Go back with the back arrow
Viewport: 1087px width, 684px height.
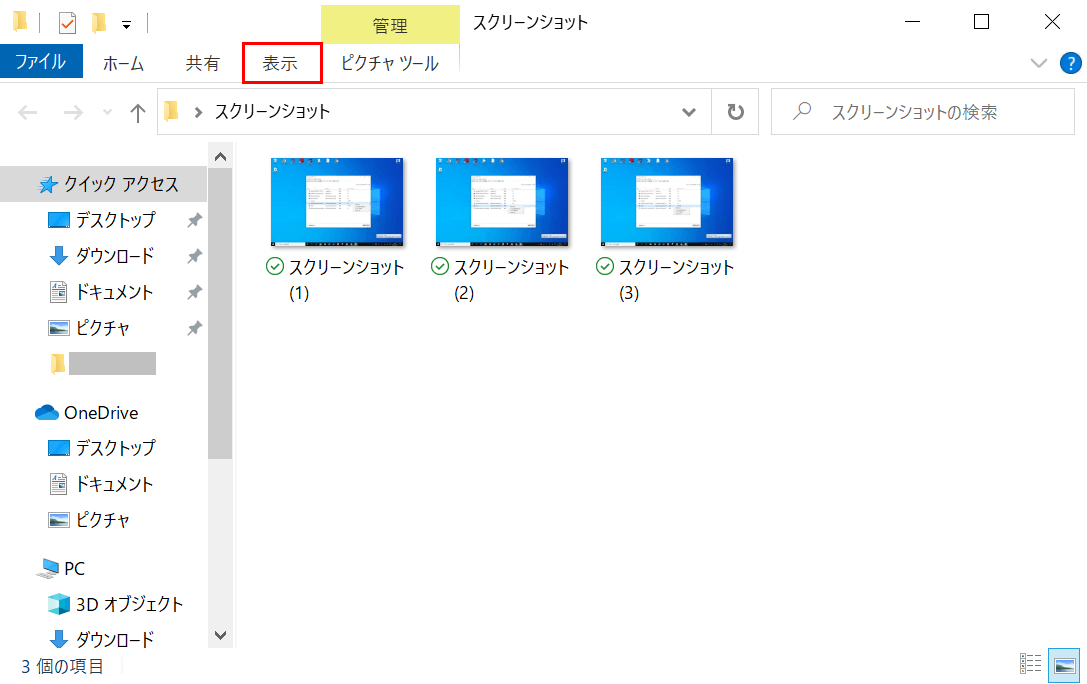[x=27, y=112]
